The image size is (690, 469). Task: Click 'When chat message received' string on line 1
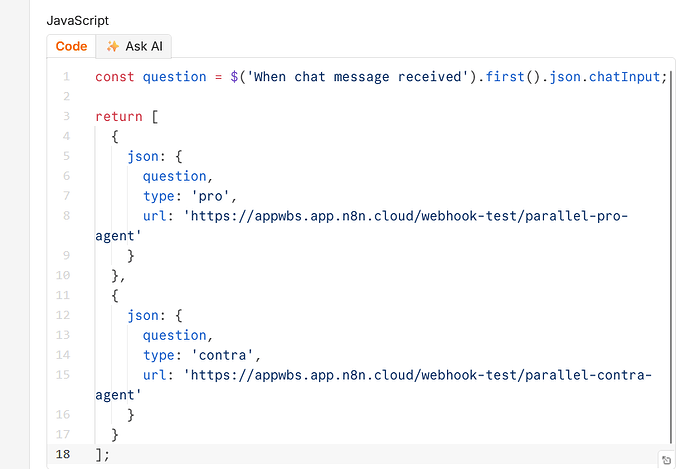click(x=358, y=77)
